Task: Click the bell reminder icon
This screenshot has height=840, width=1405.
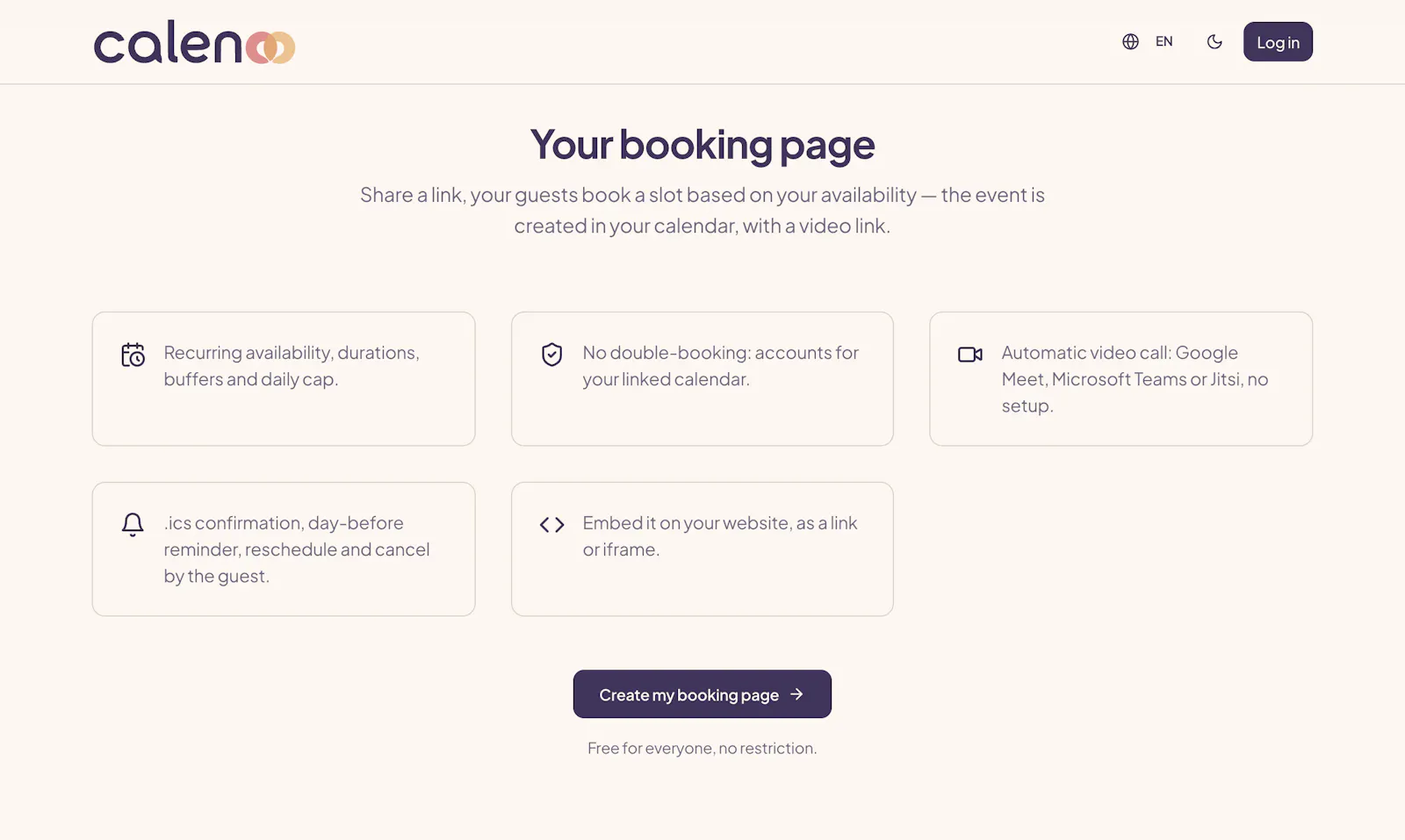Action: pyautogui.click(x=133, y=524)
